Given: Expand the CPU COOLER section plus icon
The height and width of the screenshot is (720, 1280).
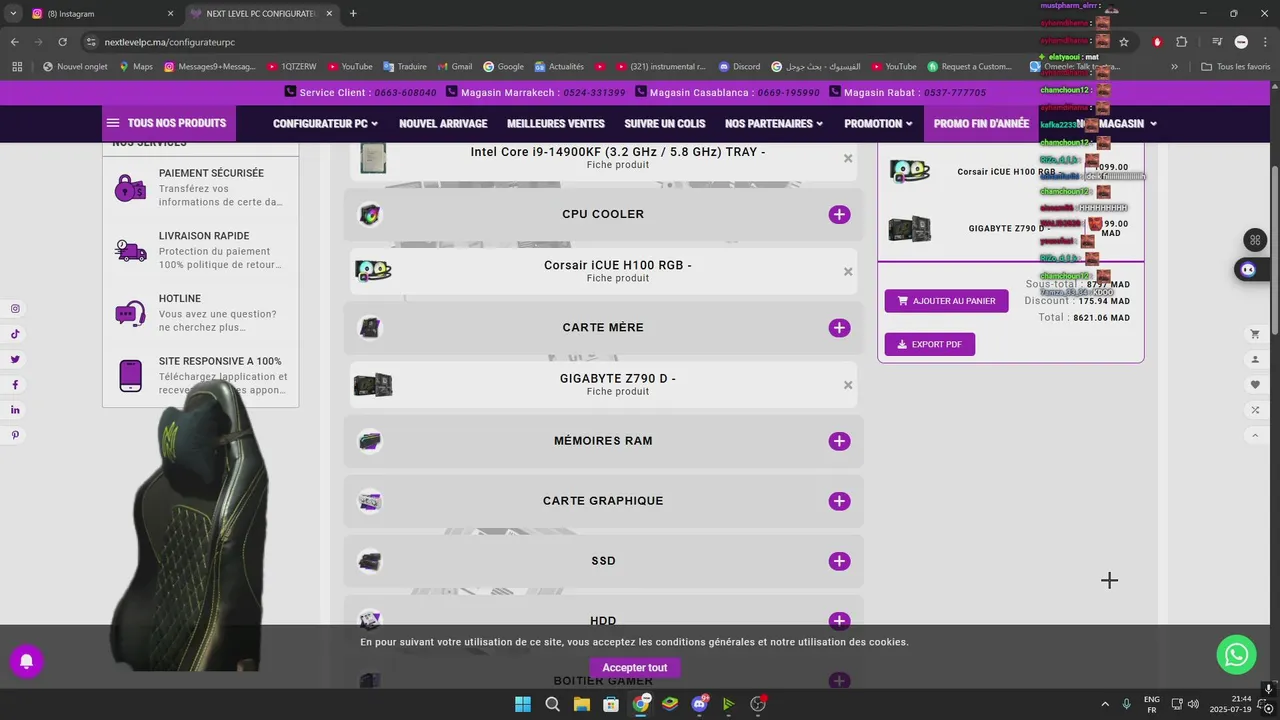Looking at the screenshot, I should (839, 214).
